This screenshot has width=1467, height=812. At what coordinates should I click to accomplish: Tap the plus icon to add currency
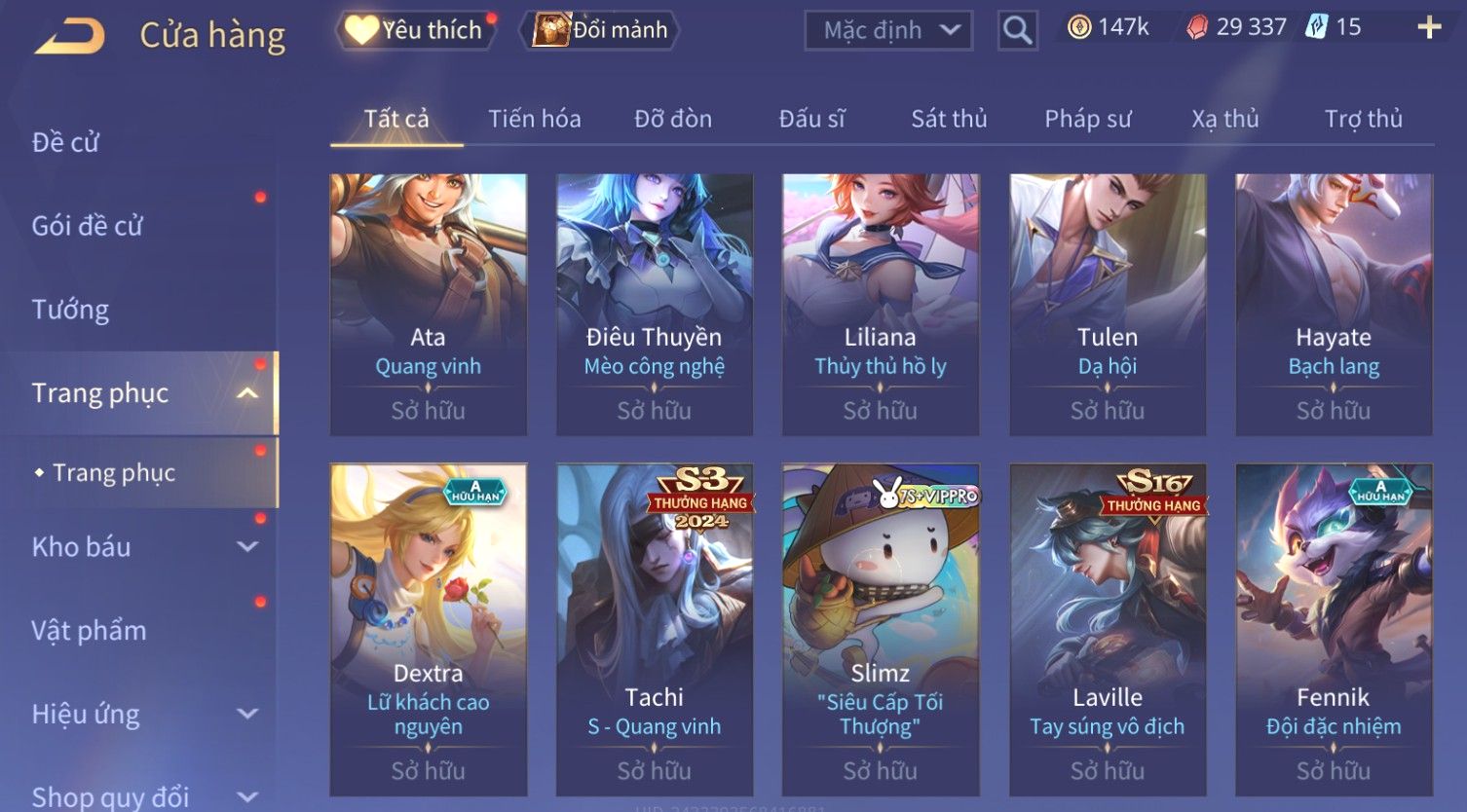tap(1429, 27)
